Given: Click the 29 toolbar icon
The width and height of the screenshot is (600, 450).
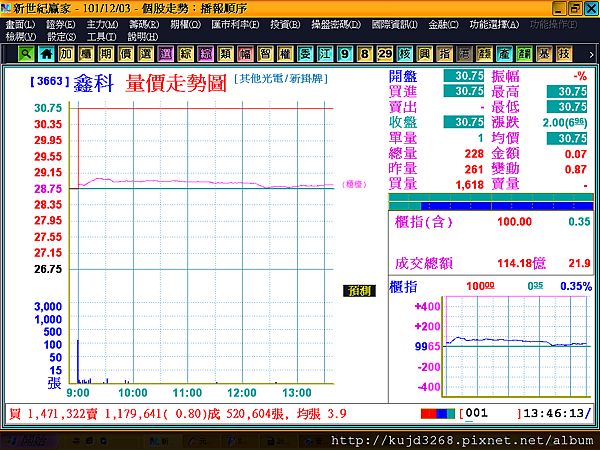Looking at the screenshot, I should [385, 54].
